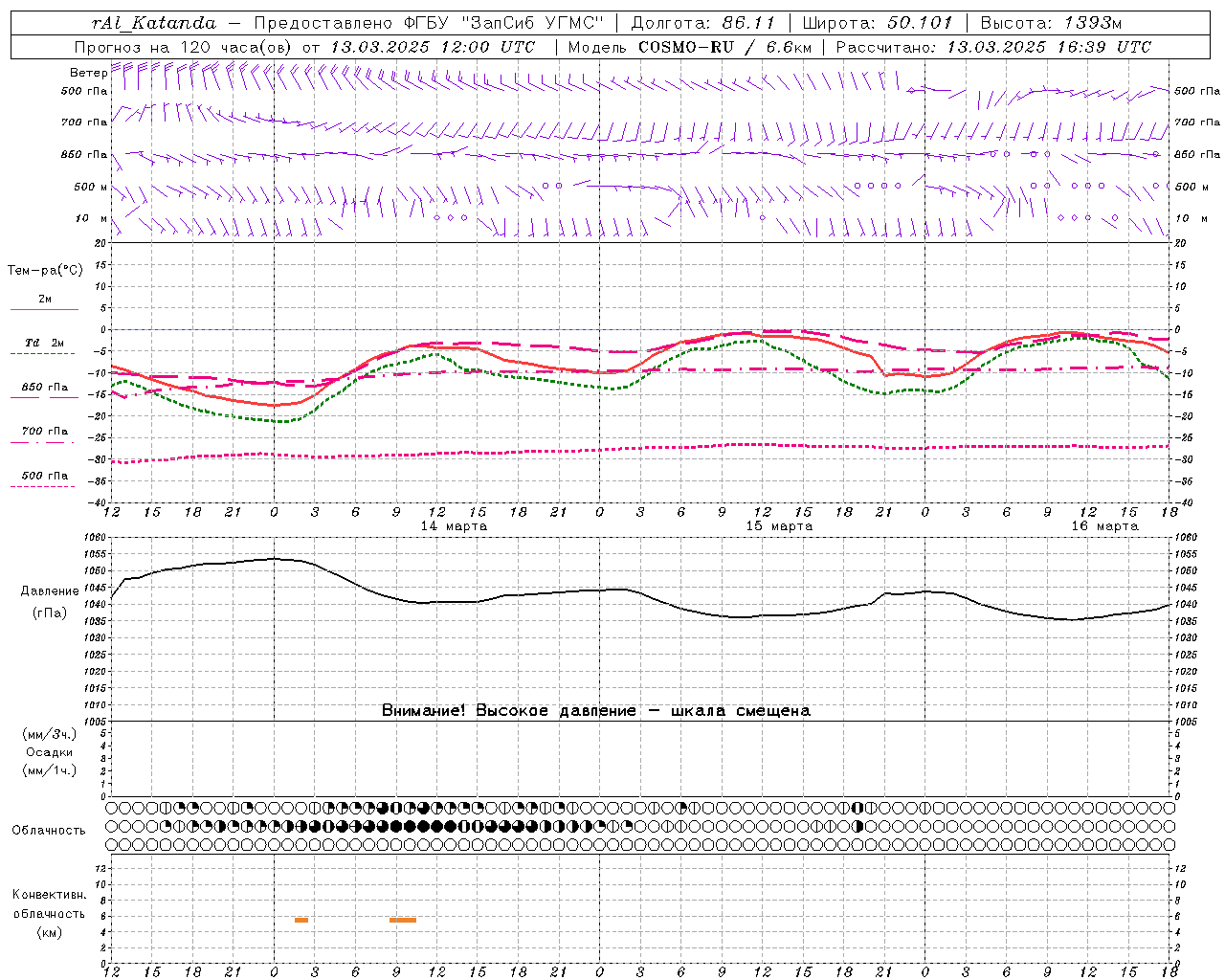Click the shorter orange convective cloud bar
The width and height of the screenshot is (1225, 980).
point(301,920)
